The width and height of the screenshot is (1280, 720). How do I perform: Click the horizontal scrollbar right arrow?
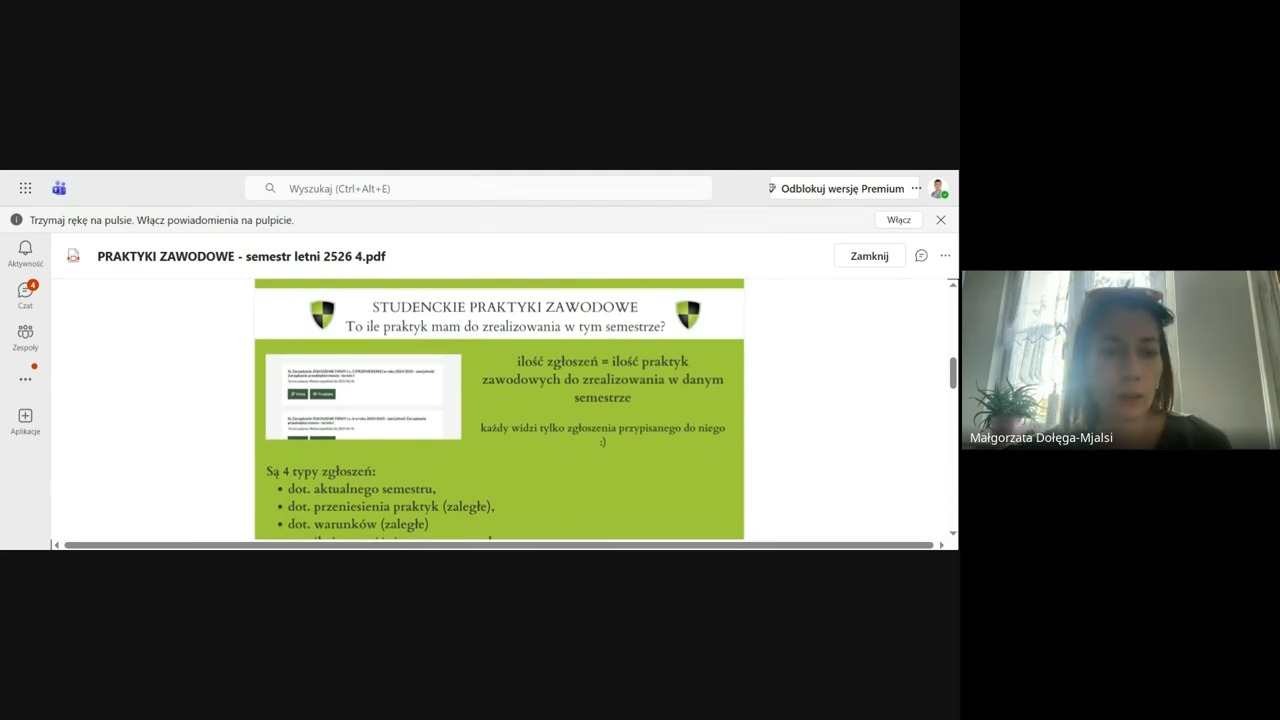941,545
